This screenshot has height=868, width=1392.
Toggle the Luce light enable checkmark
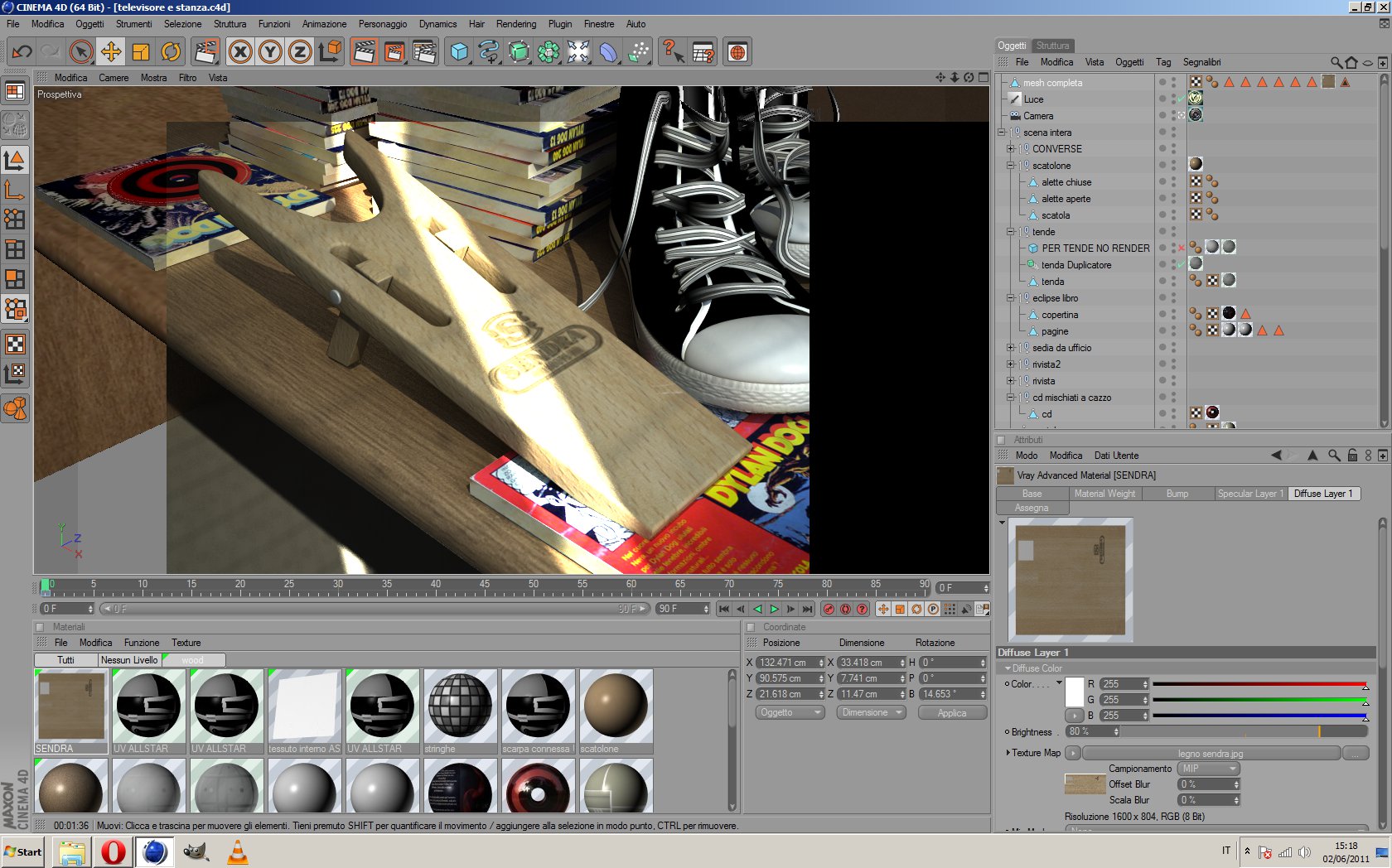point(1181,99)
